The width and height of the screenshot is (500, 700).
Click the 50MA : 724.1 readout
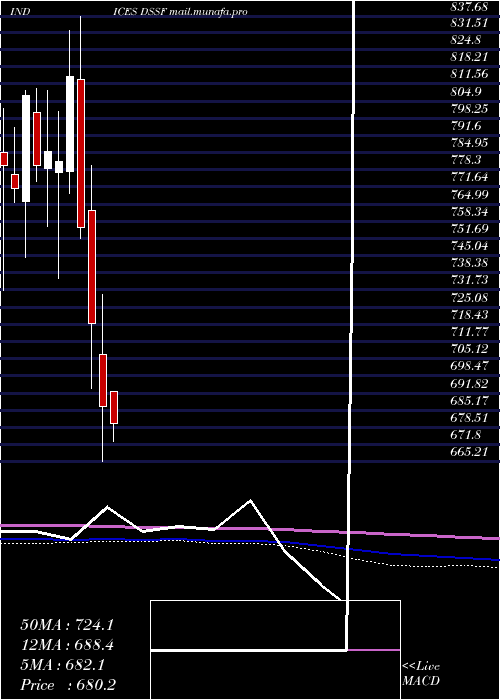(x=67, y=625)
